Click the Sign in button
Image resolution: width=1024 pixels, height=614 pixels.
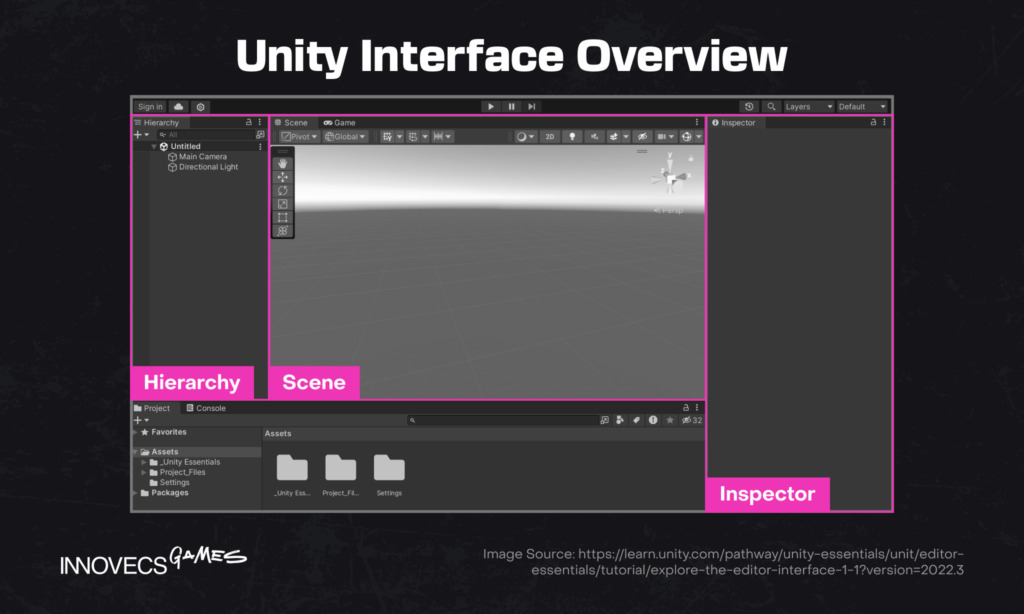click(150, 106)
